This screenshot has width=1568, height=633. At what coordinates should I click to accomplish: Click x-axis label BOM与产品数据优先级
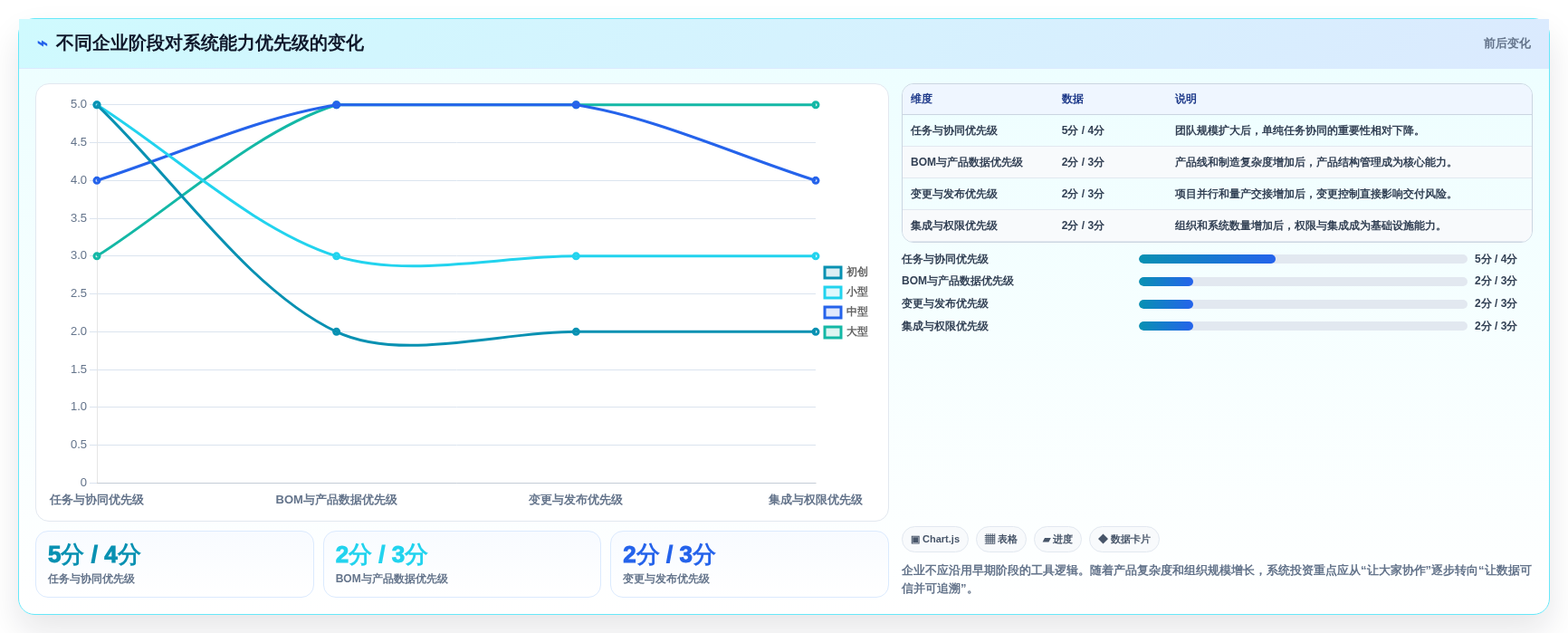[337, 500]
